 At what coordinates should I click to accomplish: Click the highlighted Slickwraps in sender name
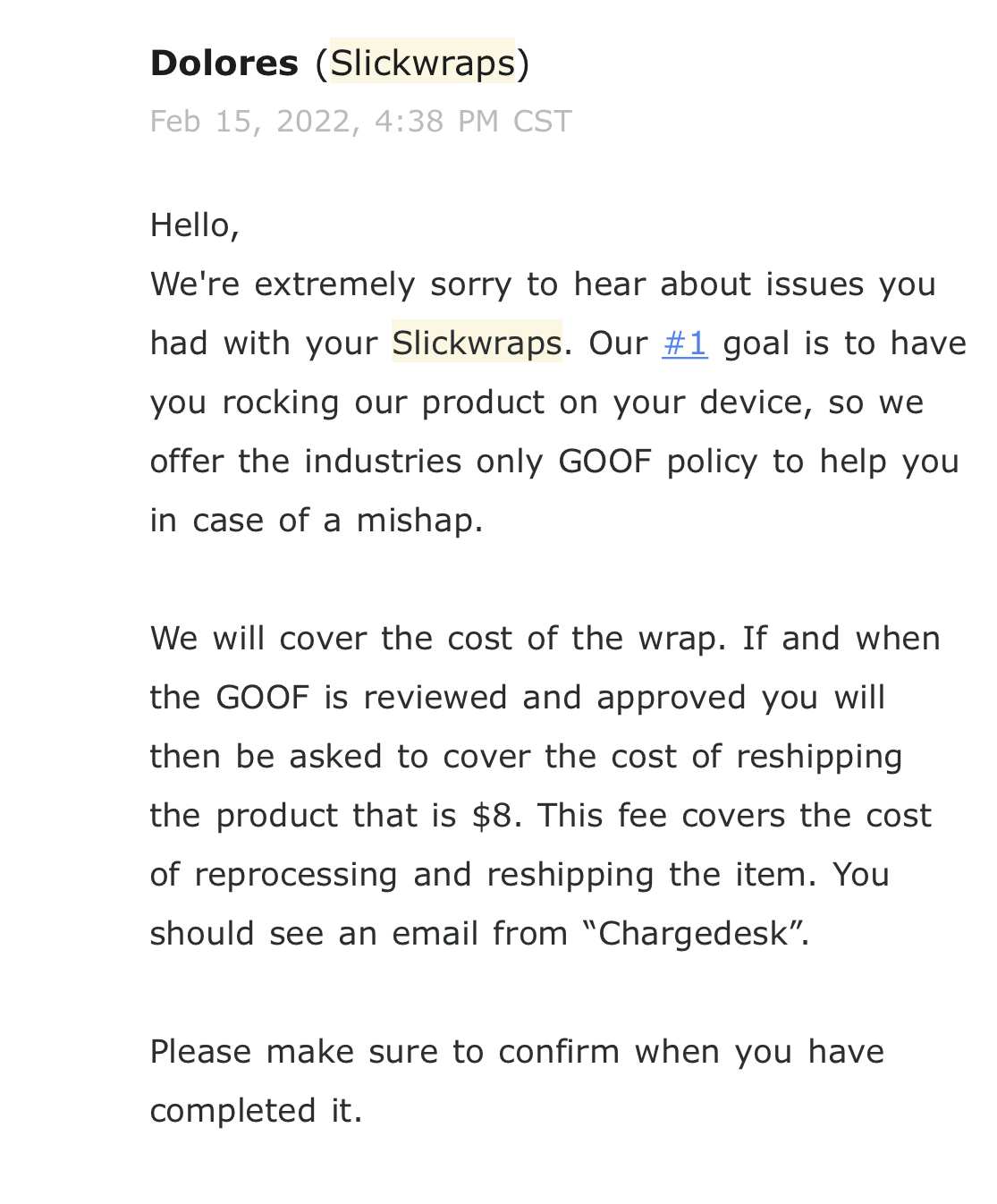coord(422,63)
